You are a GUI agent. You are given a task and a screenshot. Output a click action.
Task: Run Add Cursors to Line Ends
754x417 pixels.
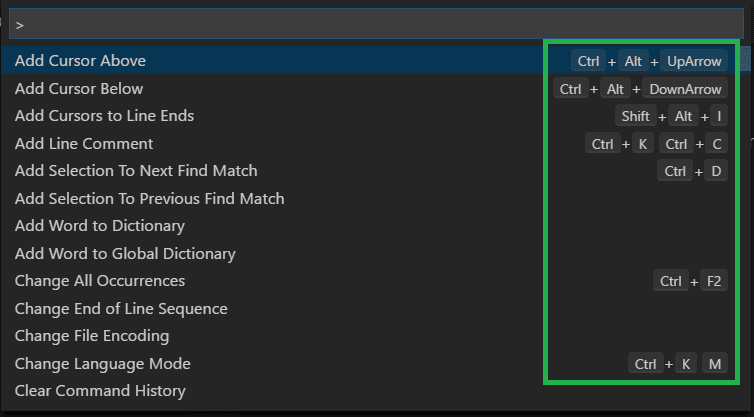click(x=104, y=116)
